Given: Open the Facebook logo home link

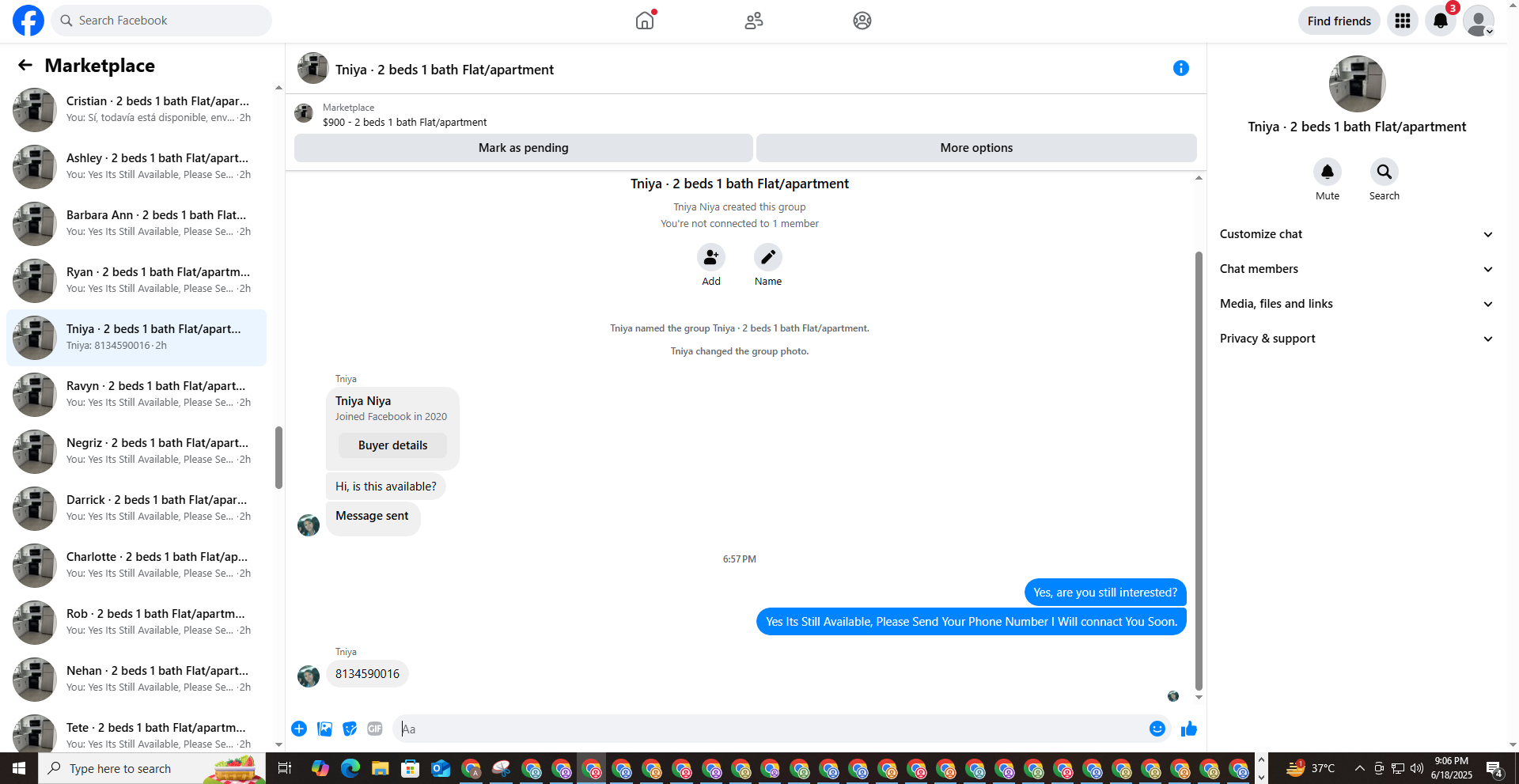Looking at the screenshot, I should pos(28,21).
